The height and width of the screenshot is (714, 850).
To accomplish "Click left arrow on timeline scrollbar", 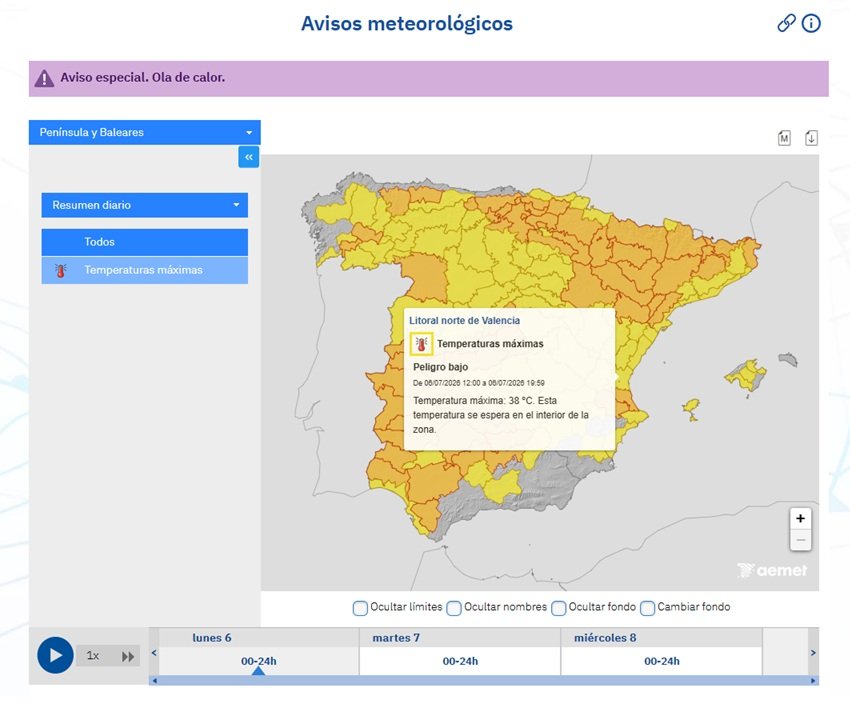I will pos(154,680).
